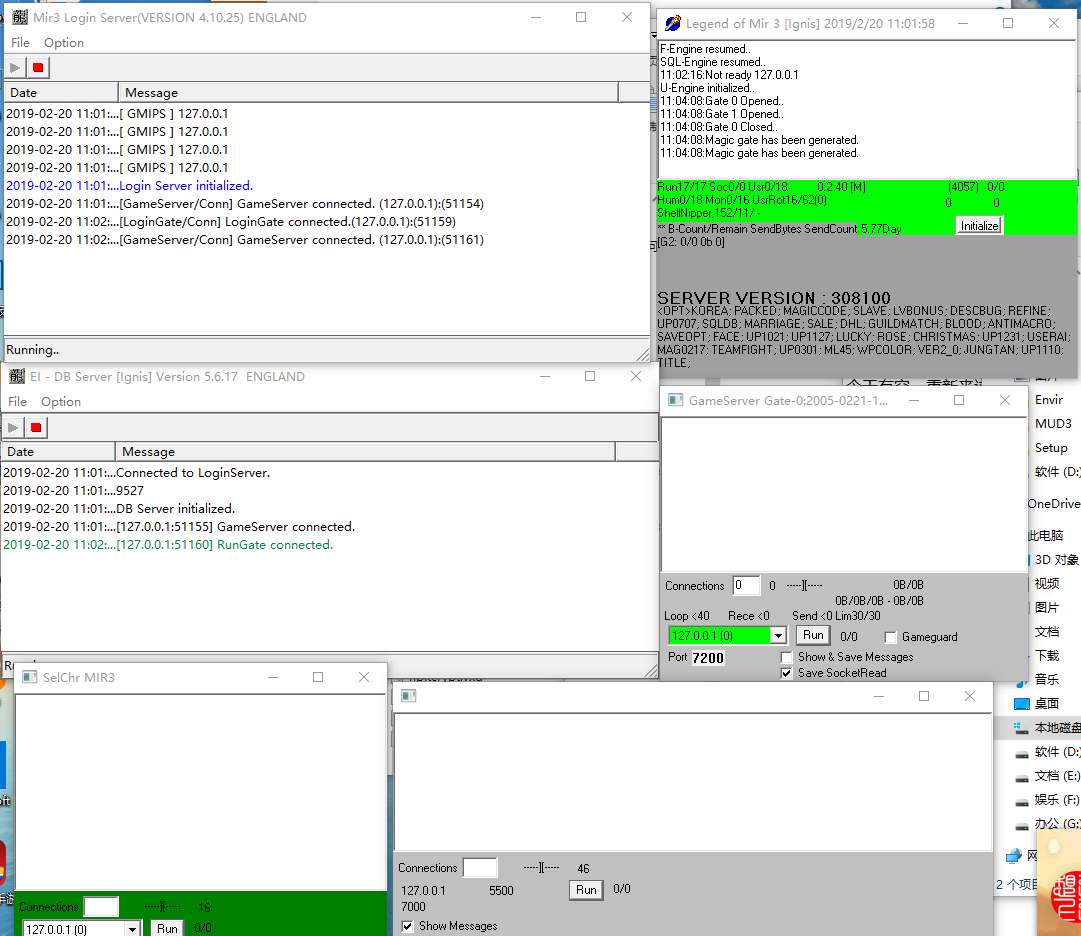The image size is (1081, 936).
Task: Select the Envir folder in Explorer
Action: pyautogui.click(x=1049, y=400)
